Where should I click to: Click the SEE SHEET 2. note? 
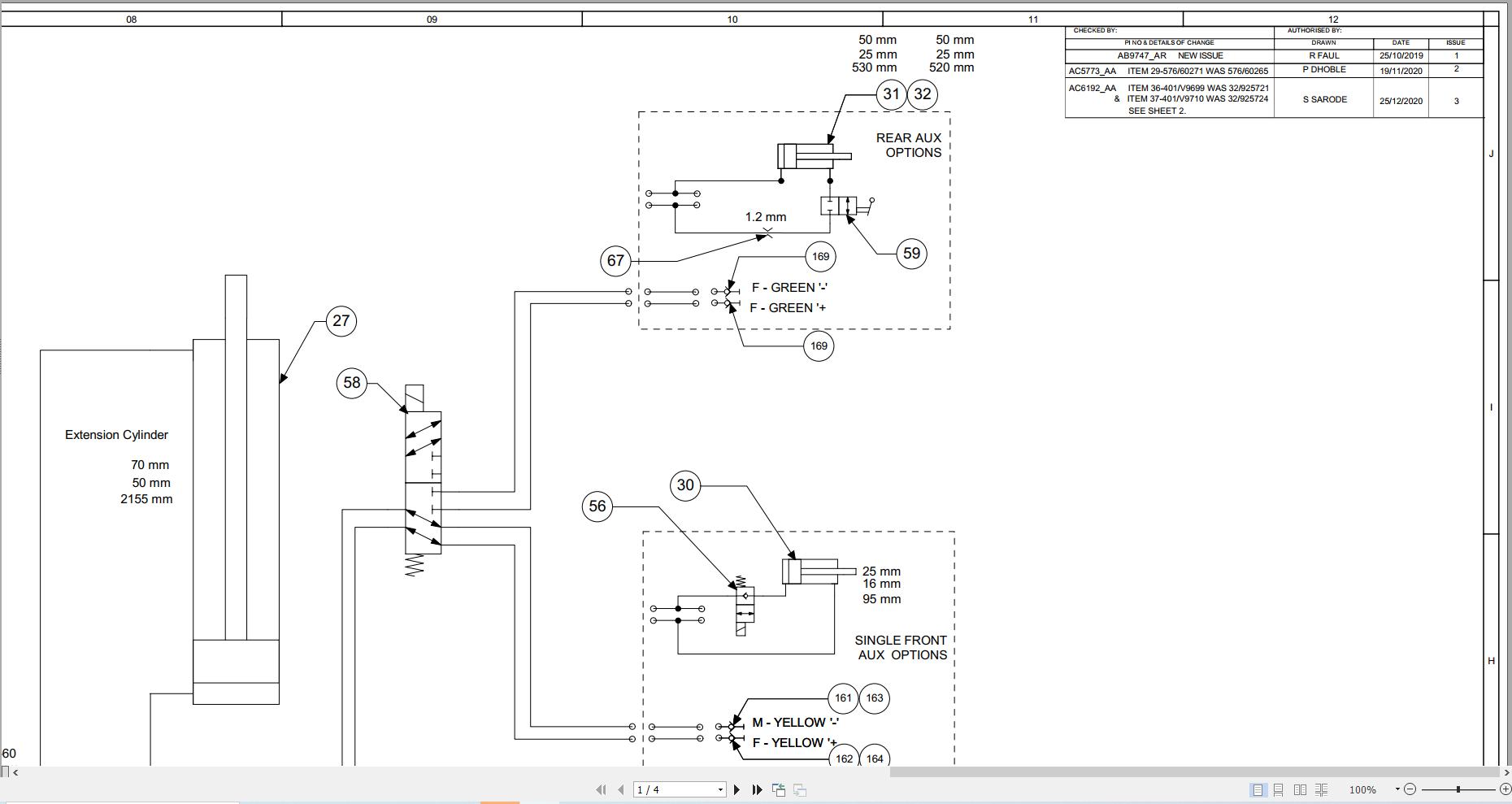click(x=1157, y=111)
